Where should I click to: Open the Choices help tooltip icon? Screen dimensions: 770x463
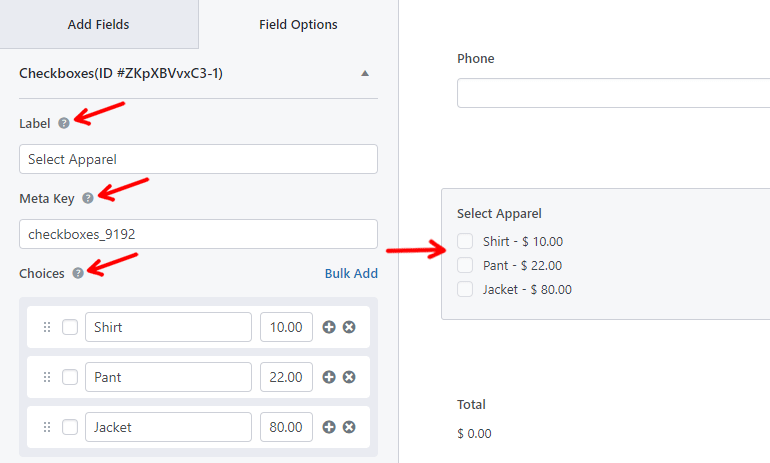tap(78, 273)
